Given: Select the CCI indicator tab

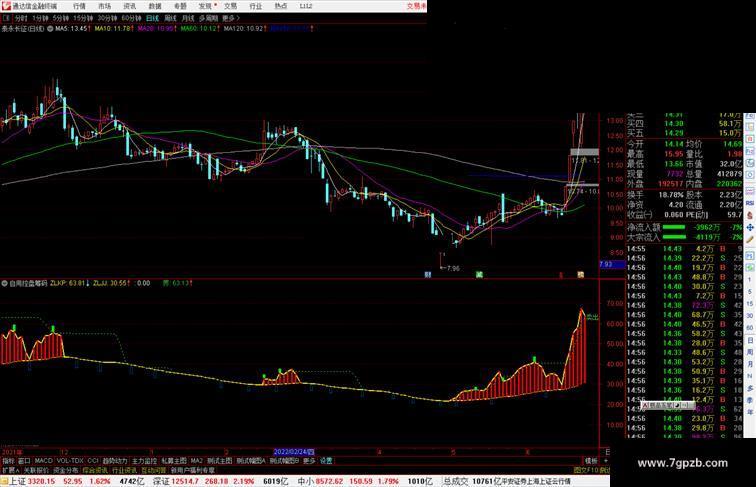Looking at the screenshot, I should tap(93, 461).
